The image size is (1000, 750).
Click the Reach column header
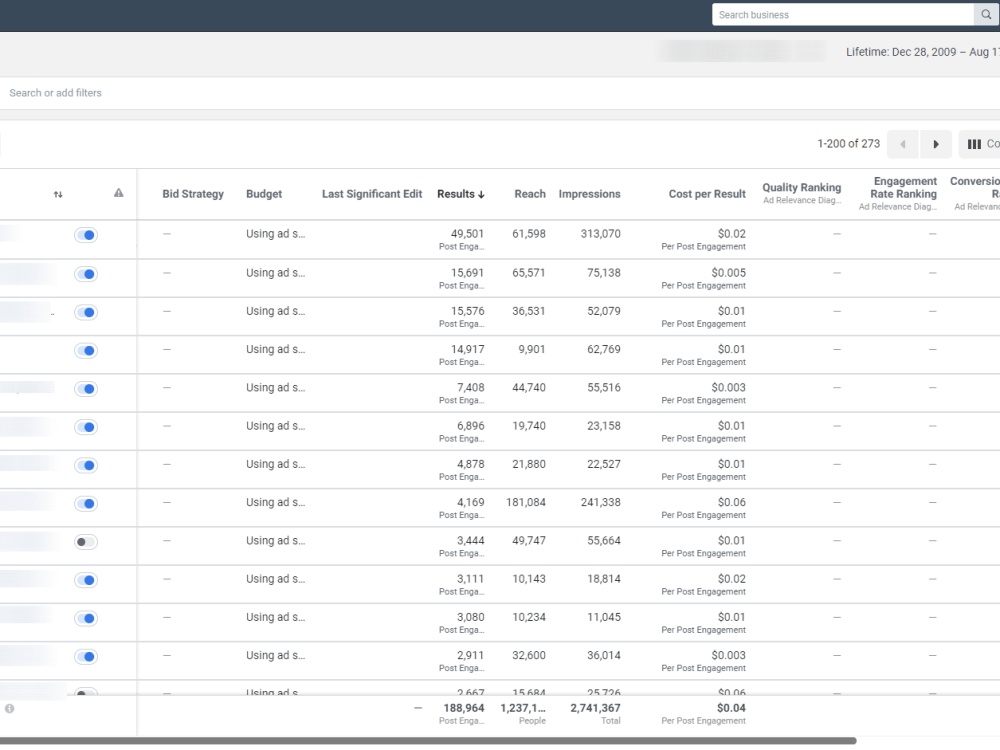coord(530,194)
